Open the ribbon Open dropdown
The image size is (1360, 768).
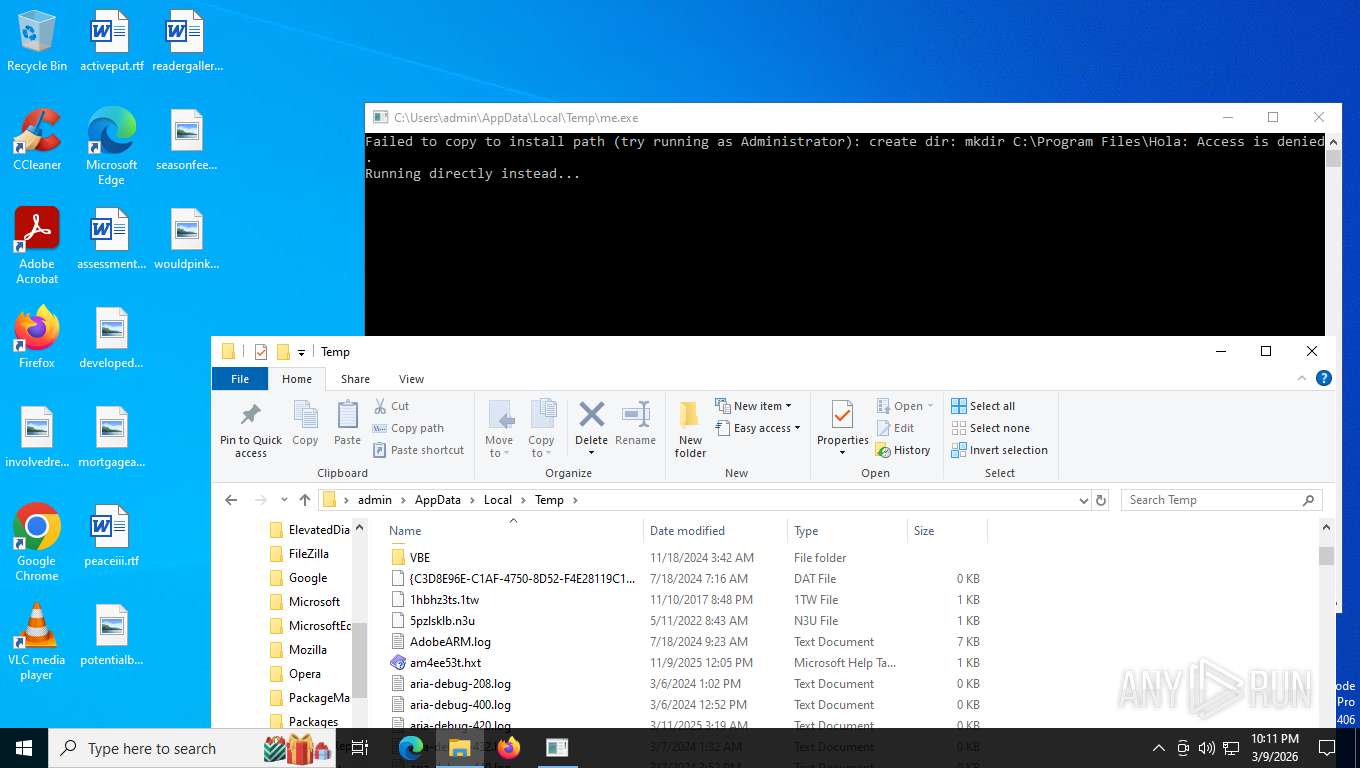click(x=905, y=406)
